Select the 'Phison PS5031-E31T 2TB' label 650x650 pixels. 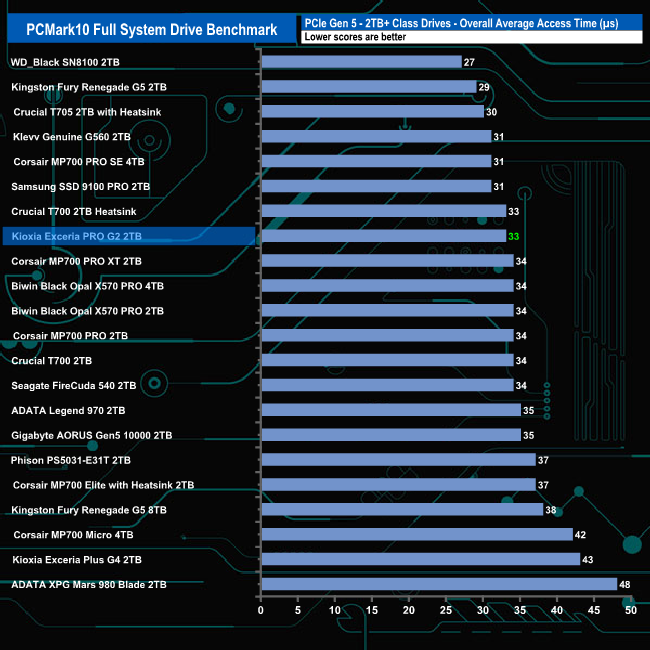point(71,460)
